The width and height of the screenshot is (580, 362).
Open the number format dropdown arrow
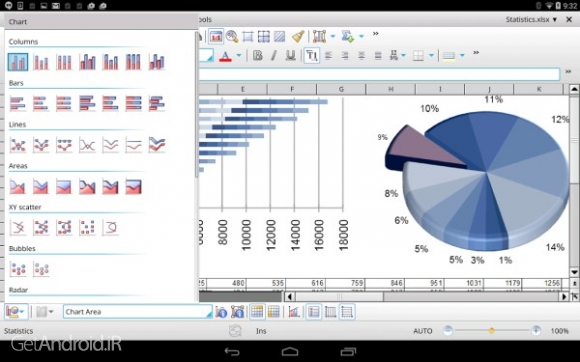(x=403, y=56)
